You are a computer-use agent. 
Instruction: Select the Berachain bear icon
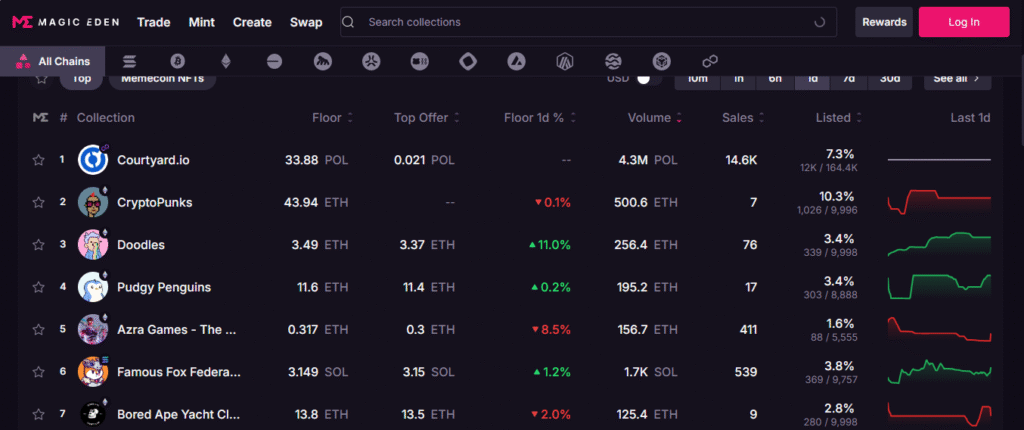419,62
